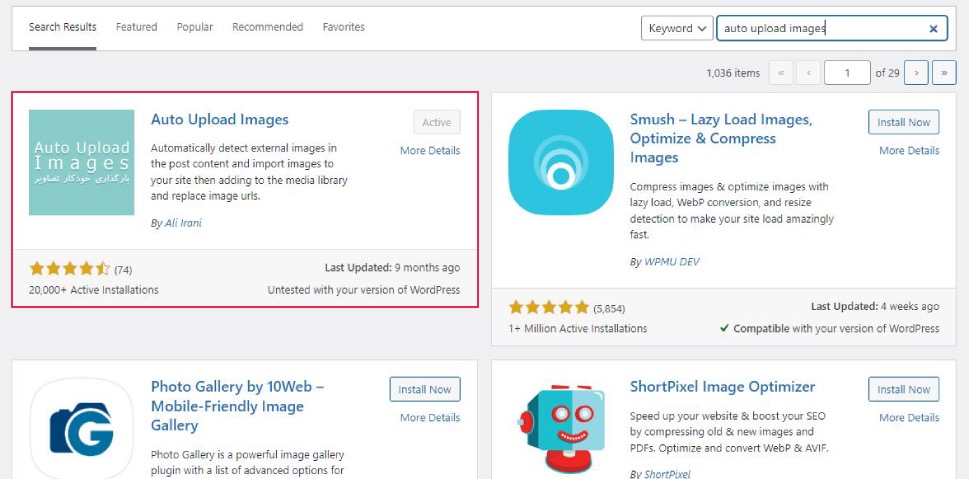Visit author Ali Irani's link
The image size is (969, 479).
[x=183, y=223]
